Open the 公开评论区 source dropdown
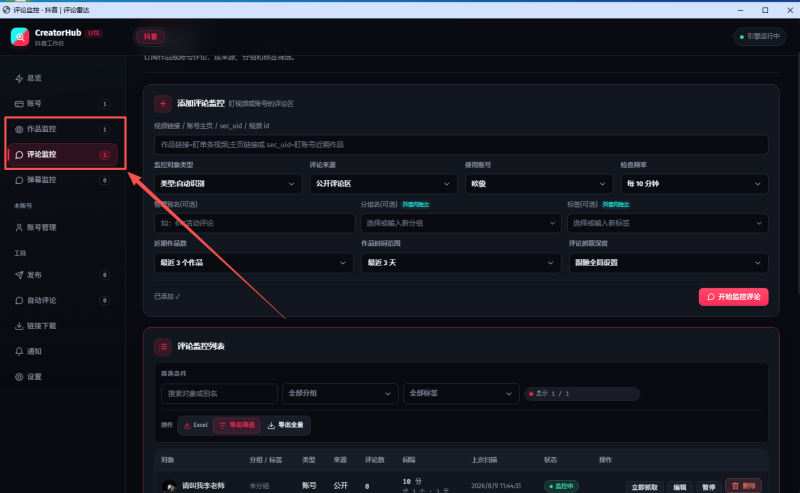The width and height of the screenshot is (800, 493). 383,184
